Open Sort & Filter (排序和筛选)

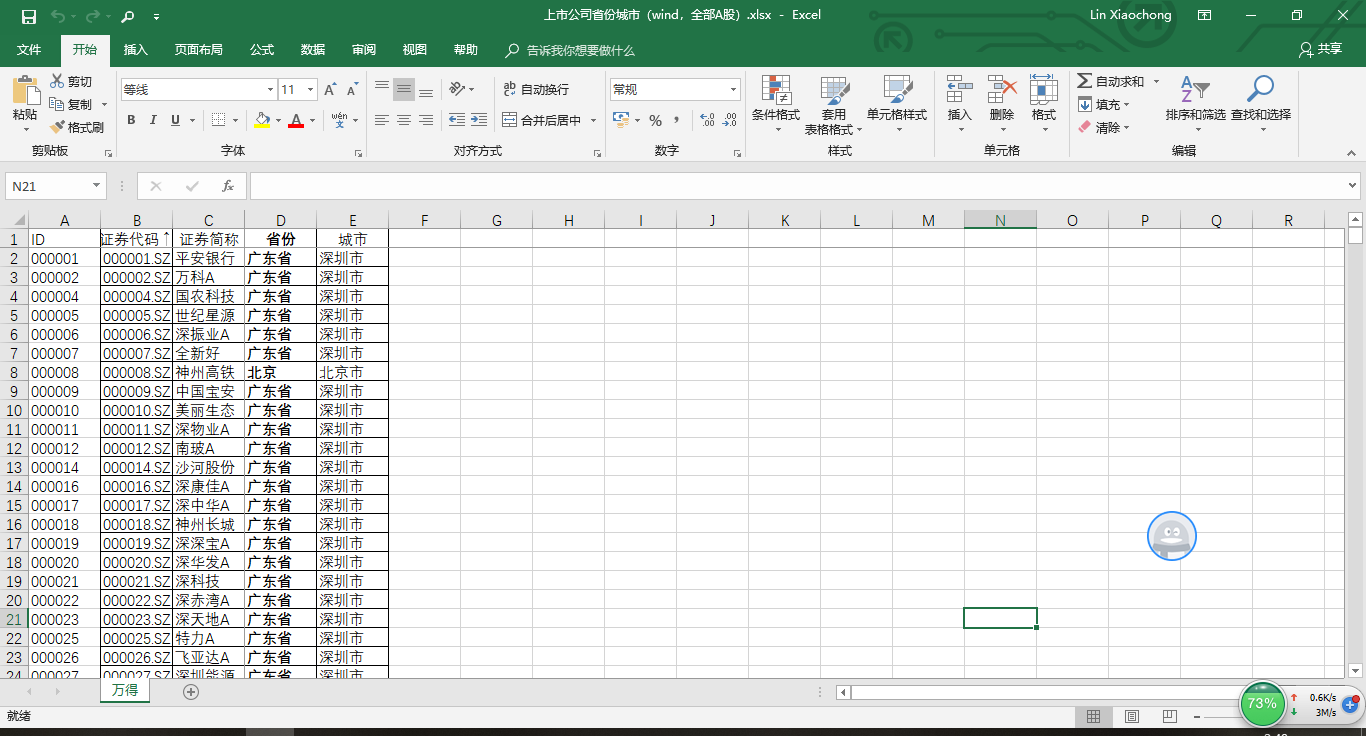[1195, 104]
